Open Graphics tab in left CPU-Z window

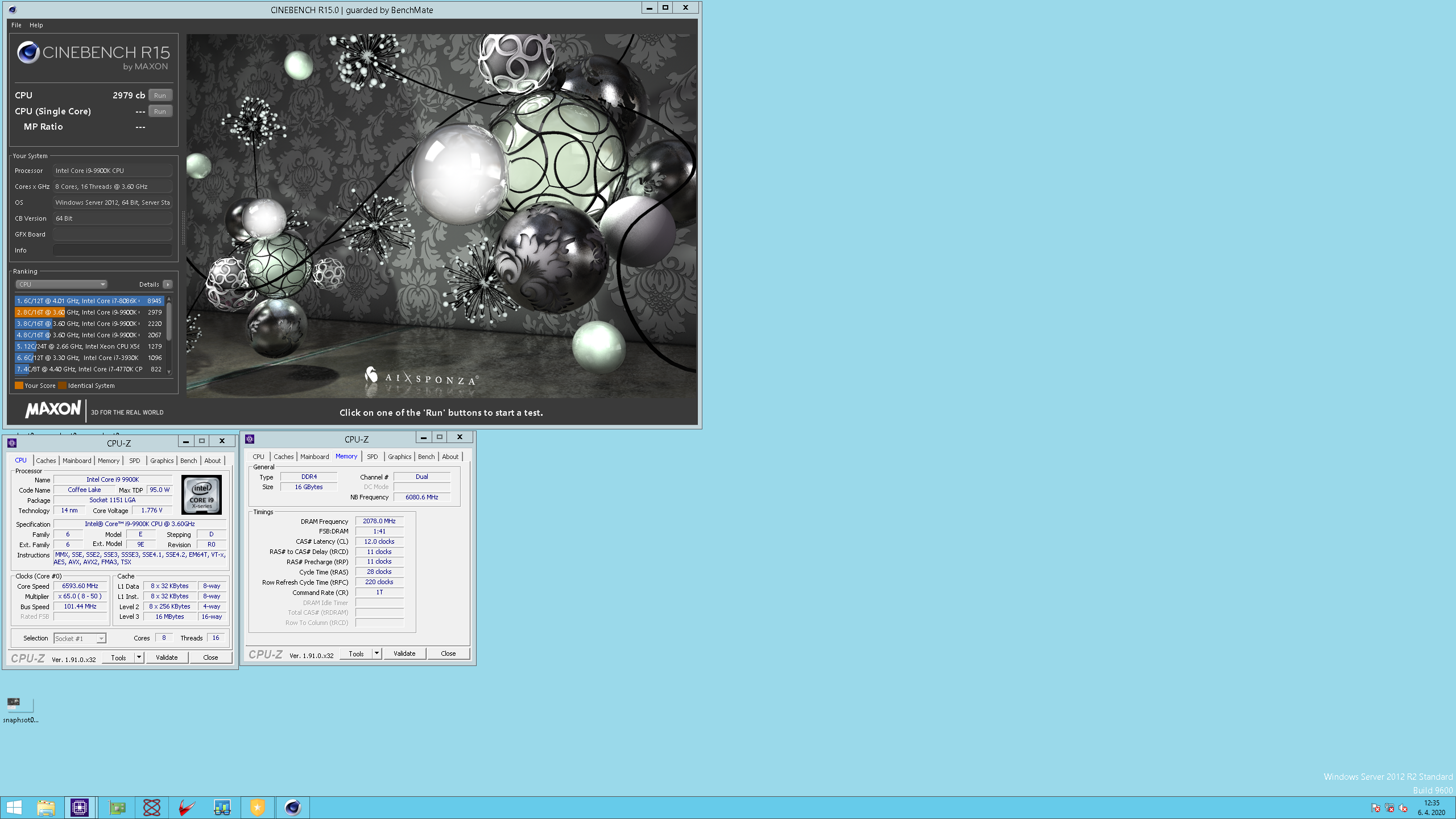coord(162,461)
